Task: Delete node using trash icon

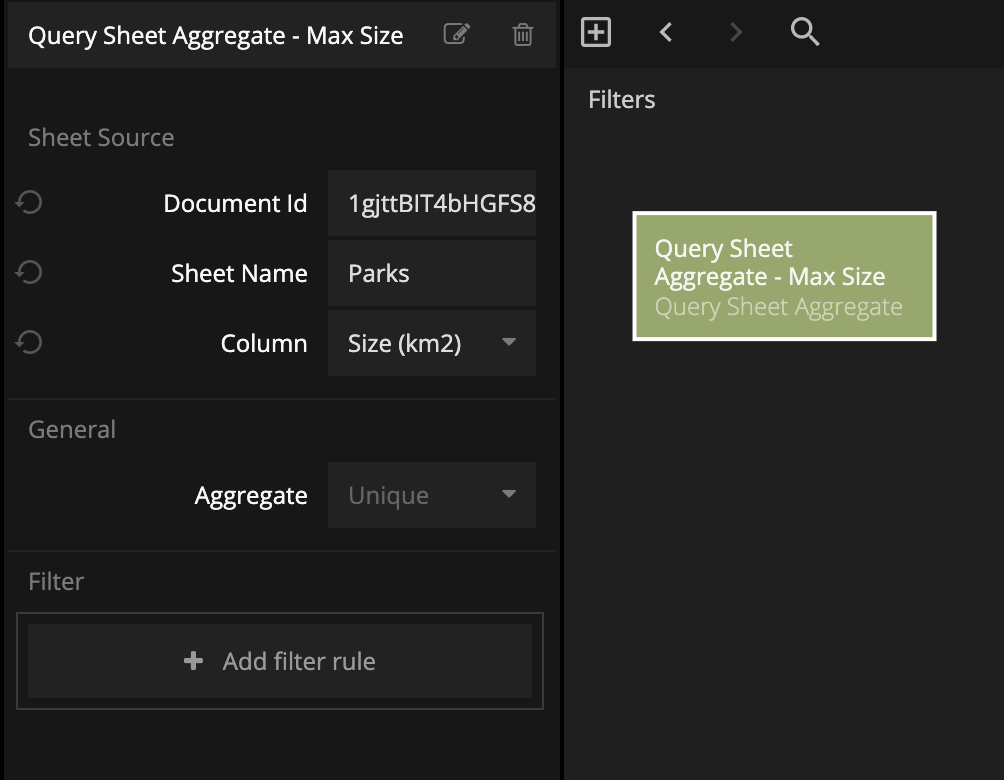Action: [x=522, y=34]
